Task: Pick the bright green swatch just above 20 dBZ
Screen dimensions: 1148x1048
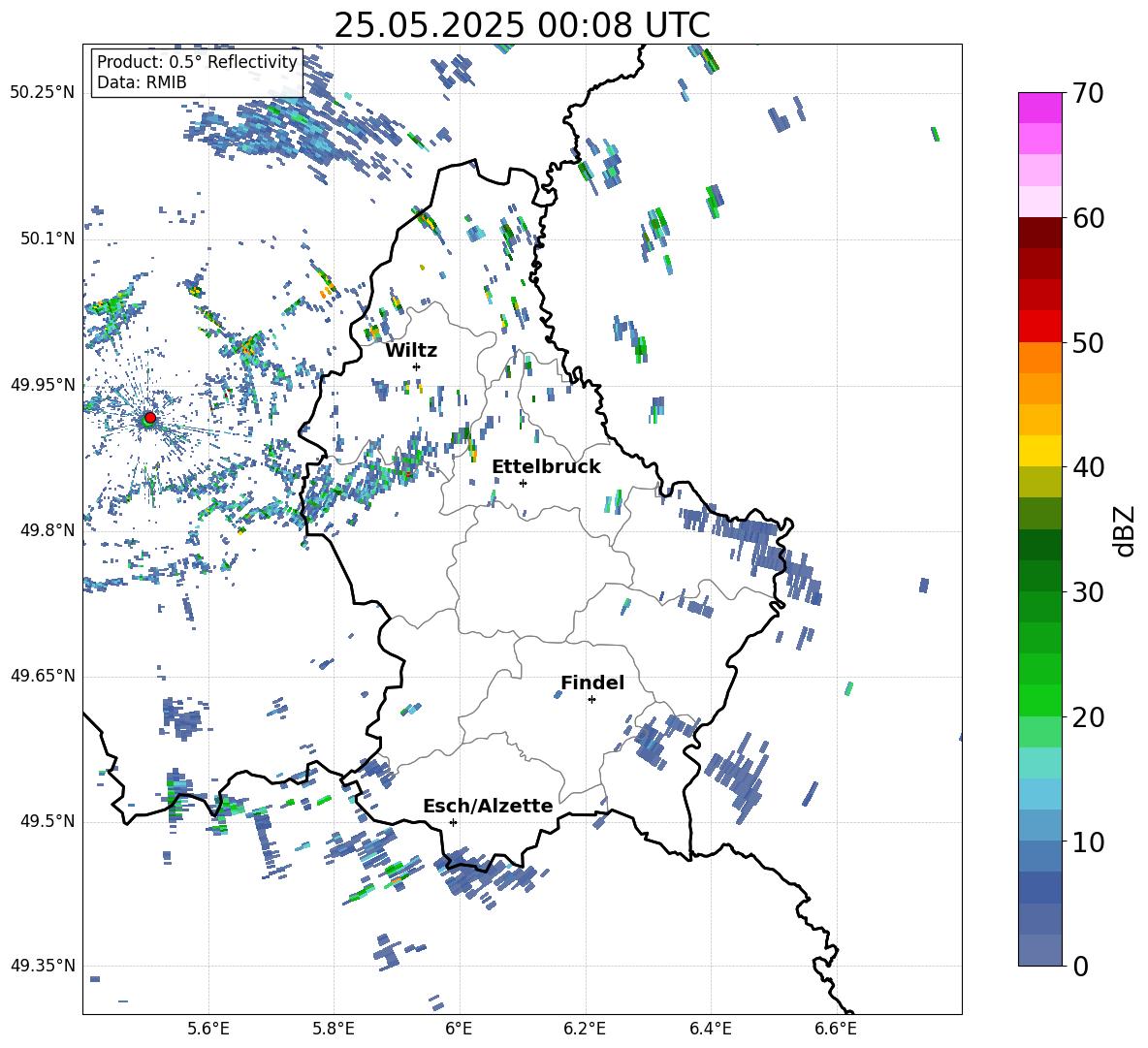Action: [x=1039, y=700]
